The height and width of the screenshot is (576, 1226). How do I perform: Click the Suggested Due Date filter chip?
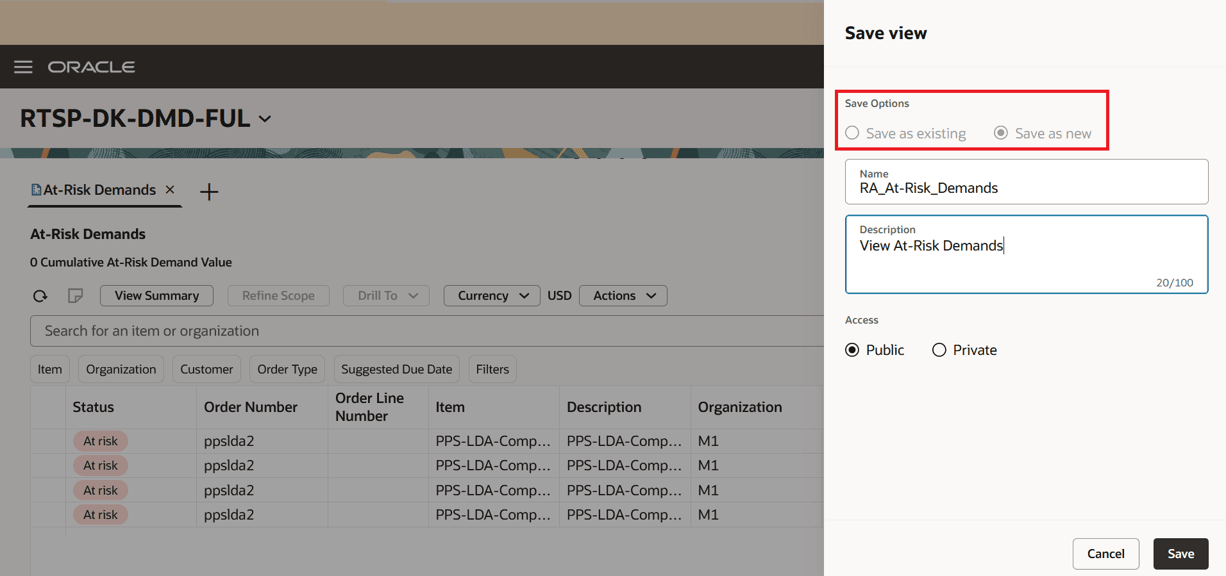pos(397,369)
